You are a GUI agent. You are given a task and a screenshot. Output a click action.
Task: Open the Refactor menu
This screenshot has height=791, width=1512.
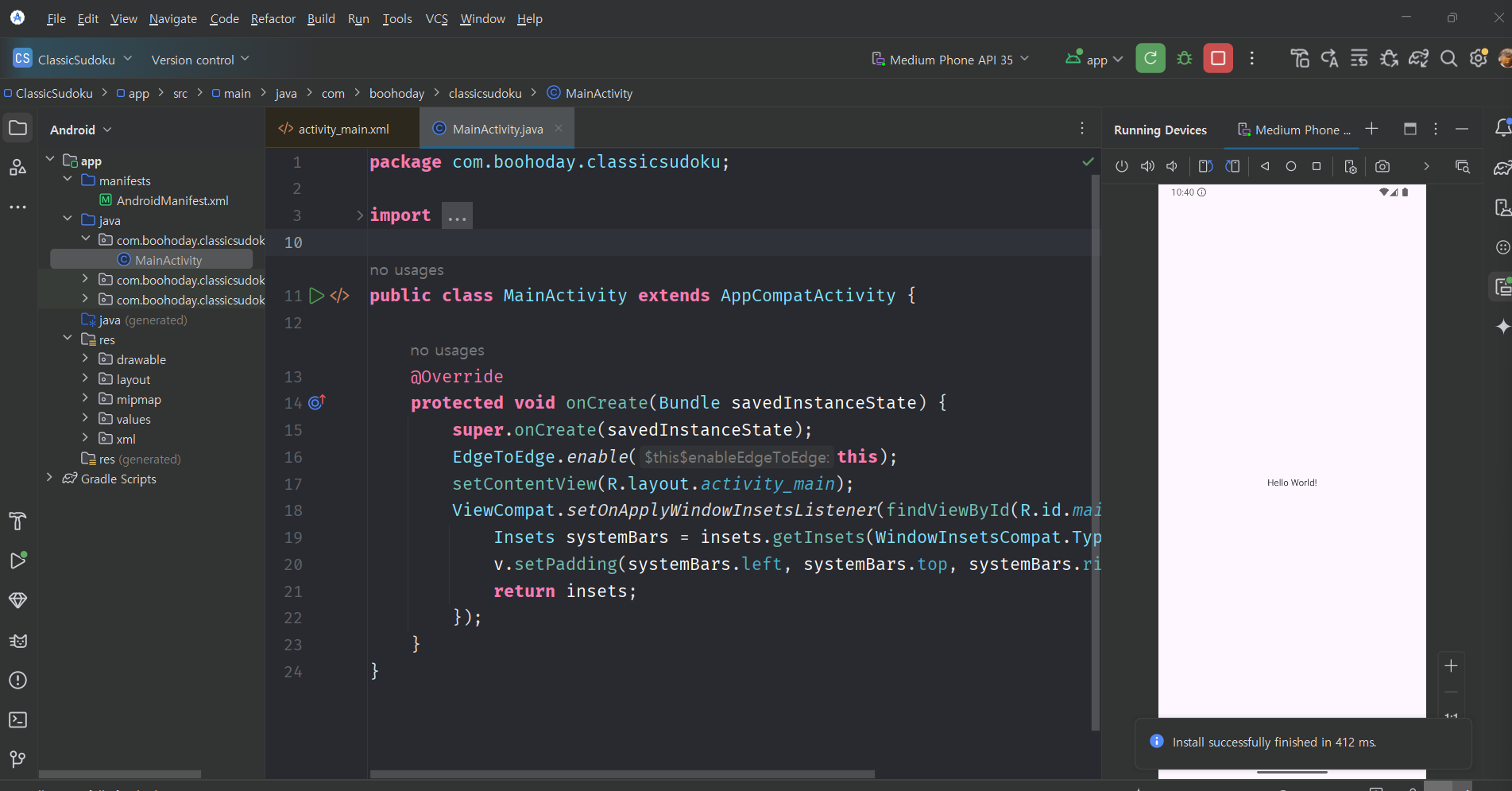(x=273, y=18)
